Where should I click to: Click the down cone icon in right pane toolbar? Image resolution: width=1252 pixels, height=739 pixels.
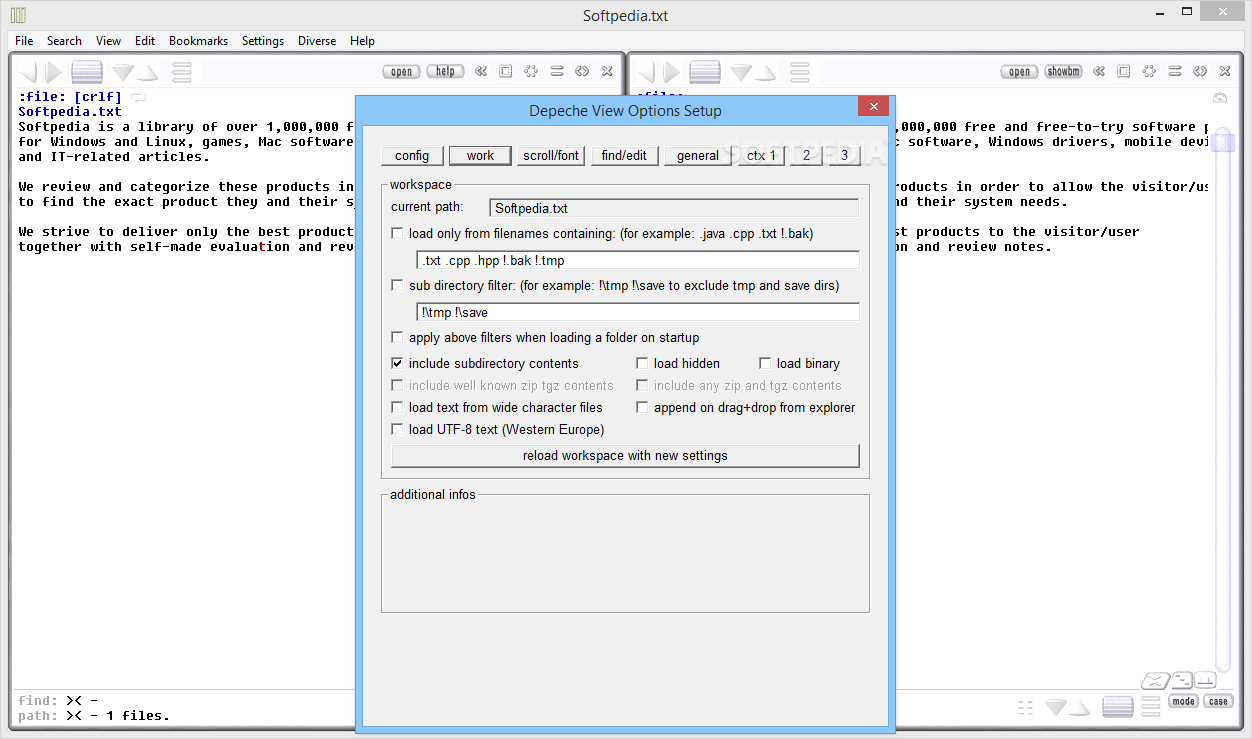coord(741,72)
